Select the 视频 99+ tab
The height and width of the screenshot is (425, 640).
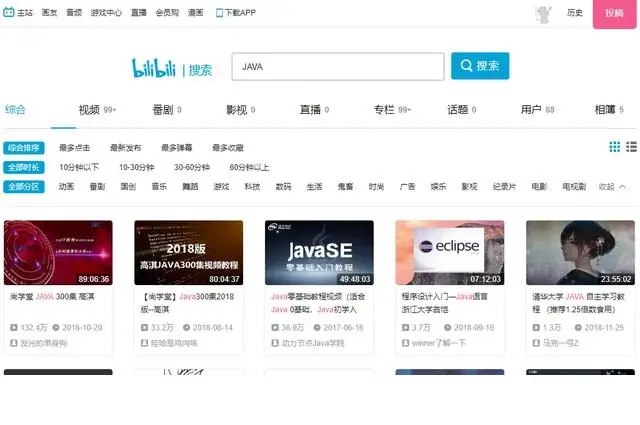point(97,110)
